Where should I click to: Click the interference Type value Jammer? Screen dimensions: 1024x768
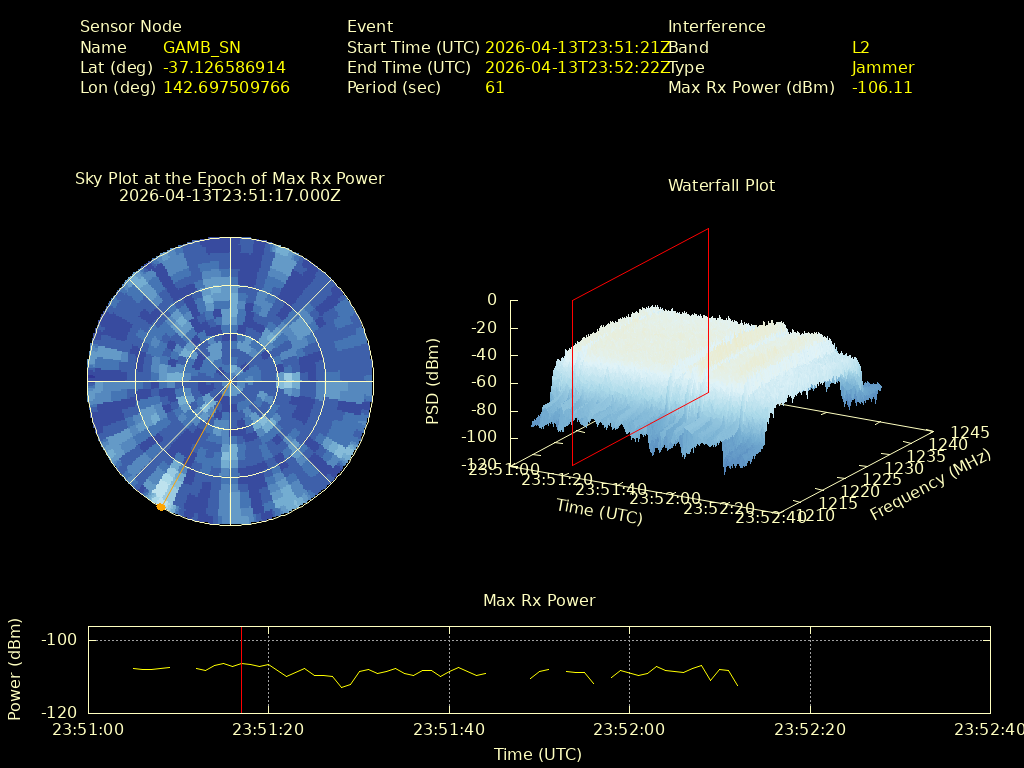pyautogui.click(x=882, y=68)
